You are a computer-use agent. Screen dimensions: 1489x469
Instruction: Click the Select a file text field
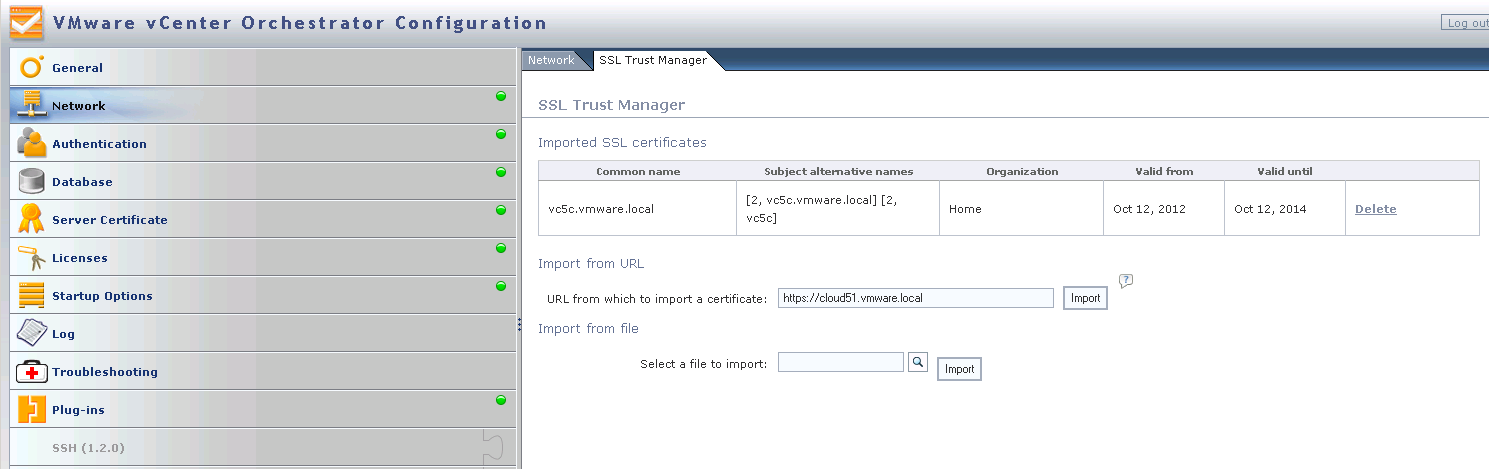(840, 362)
